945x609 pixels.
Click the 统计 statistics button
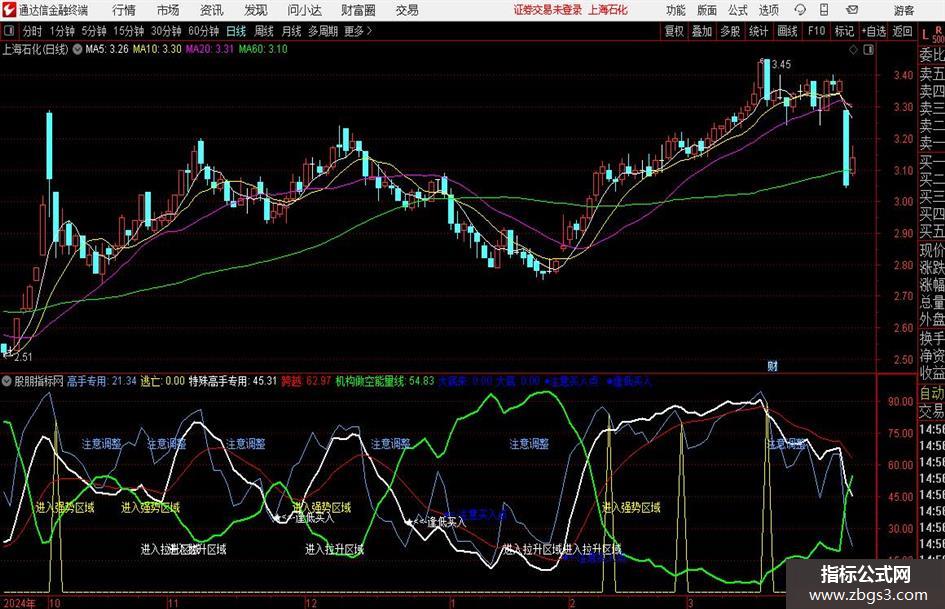click(758, 31)
